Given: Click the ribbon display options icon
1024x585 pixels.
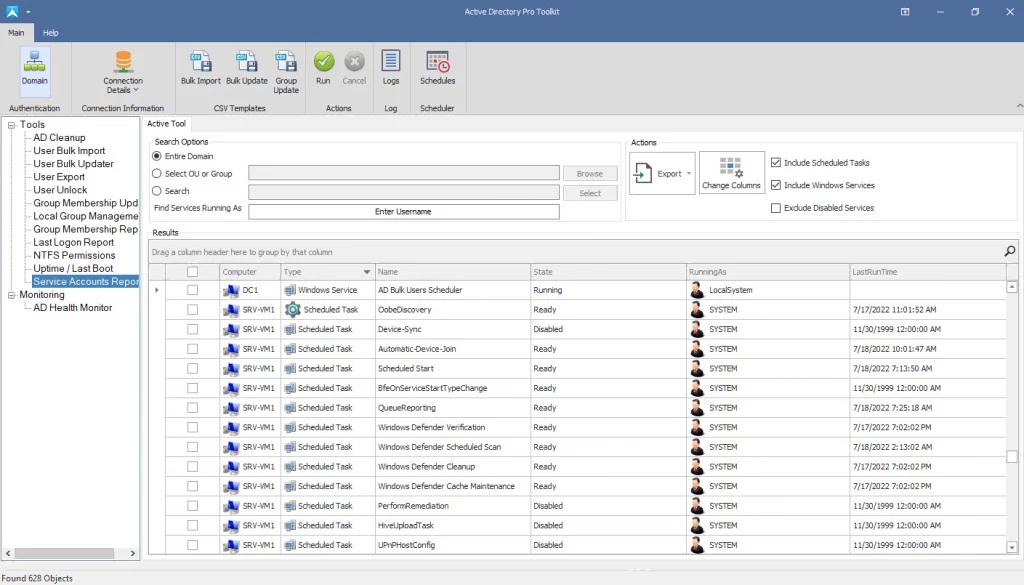Looking at the screenshot, I should pyautogui.click(x=905, y=12).
